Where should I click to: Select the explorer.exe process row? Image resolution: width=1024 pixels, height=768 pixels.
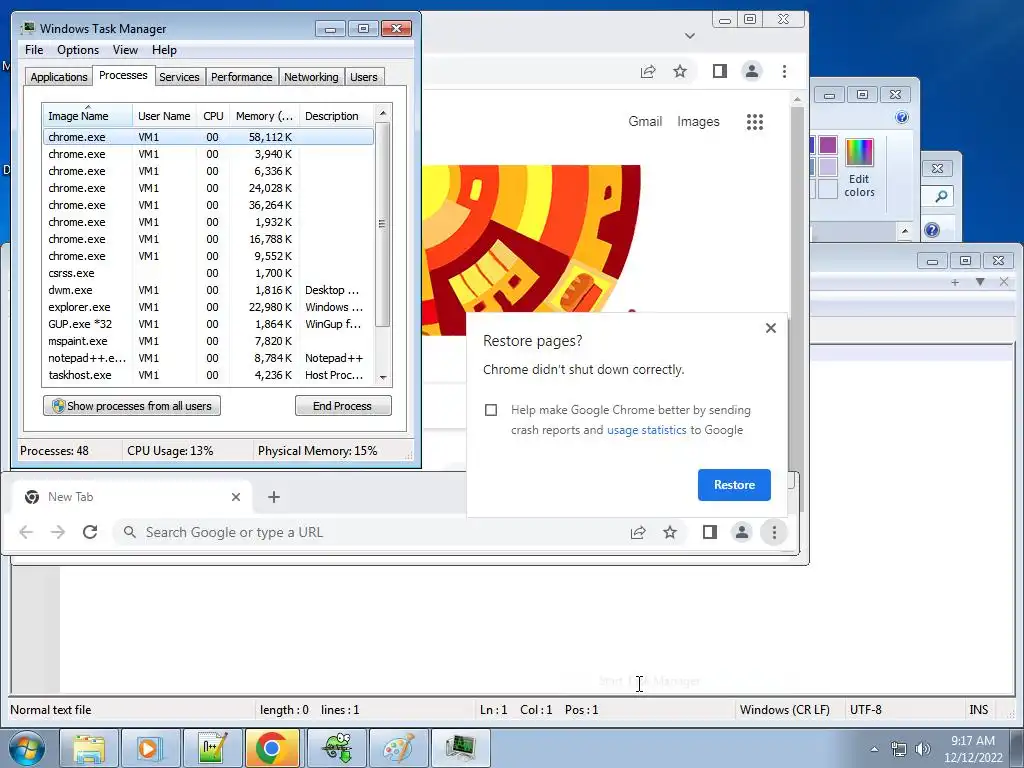click(x=208, y=307)
